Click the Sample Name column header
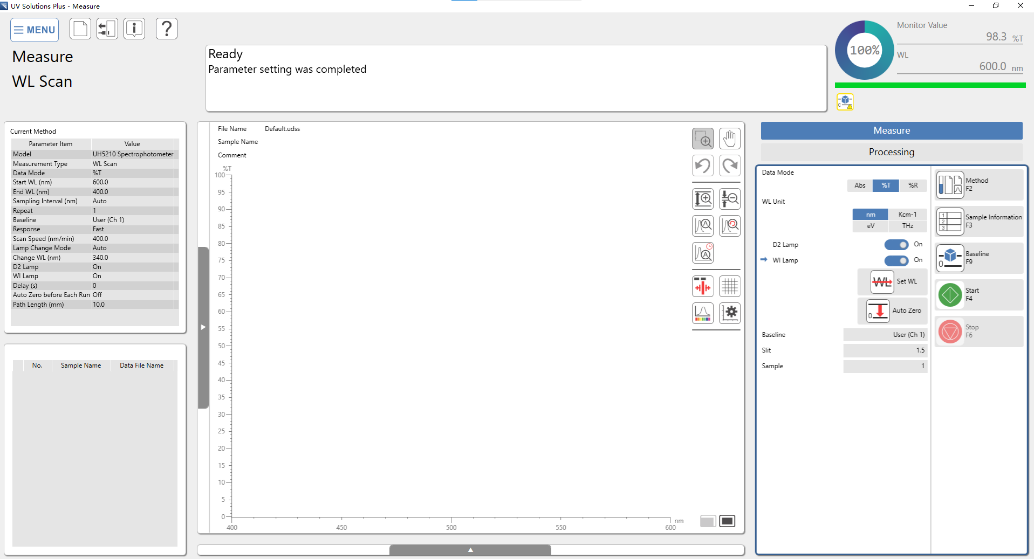Image resolution: width=1034 pixels, height=559 pixels. coord(81,365)
